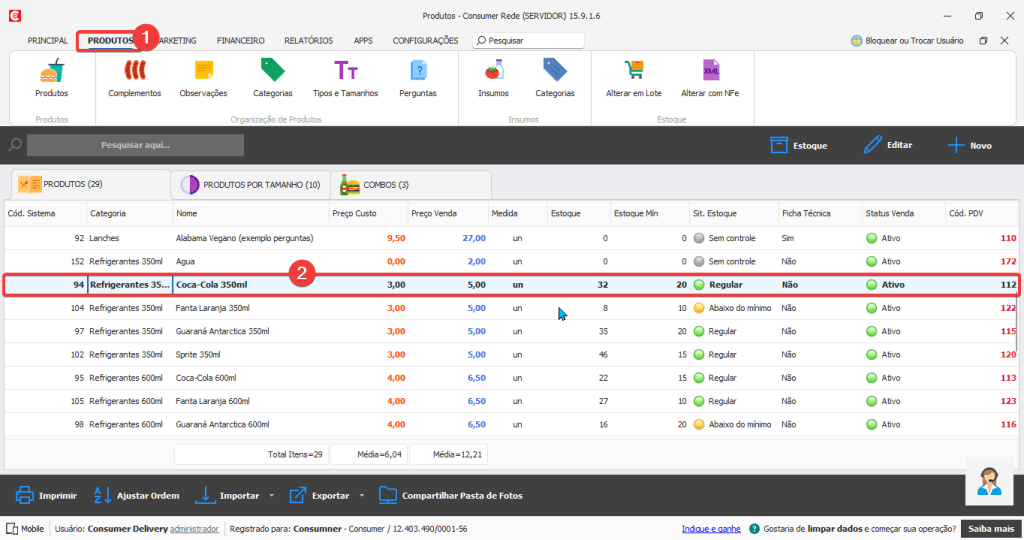Open the Perguntas icon

click(418, 73)
